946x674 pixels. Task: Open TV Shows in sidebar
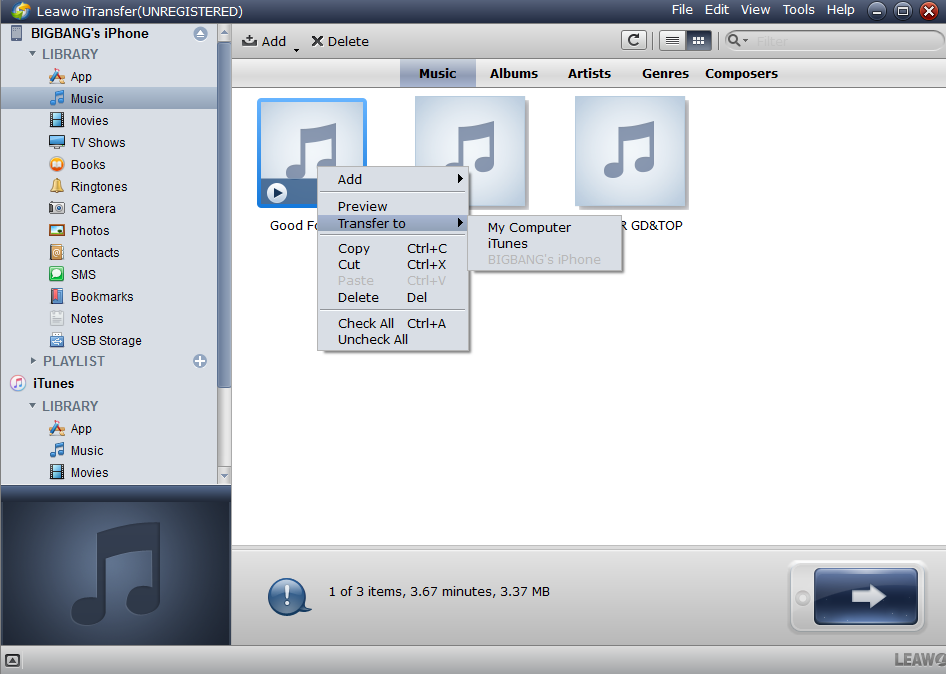pyautogui.click(x=97, y=142)
